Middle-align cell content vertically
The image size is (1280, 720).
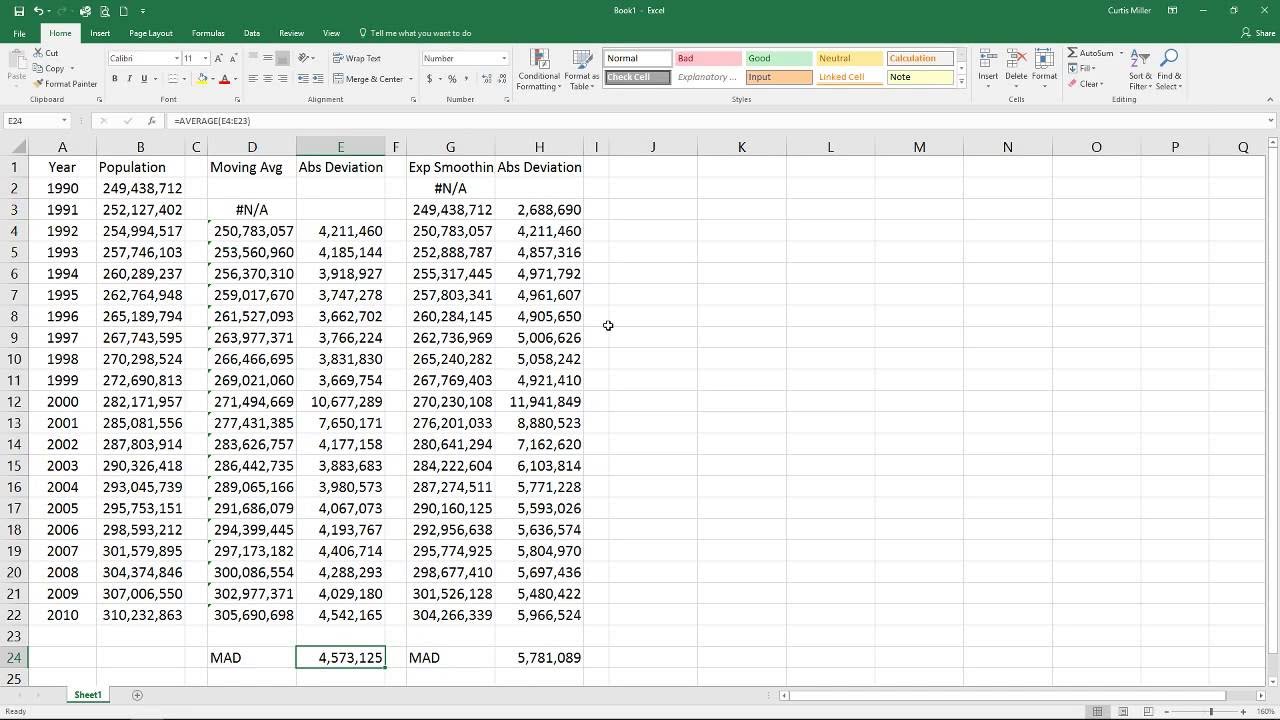267,58
